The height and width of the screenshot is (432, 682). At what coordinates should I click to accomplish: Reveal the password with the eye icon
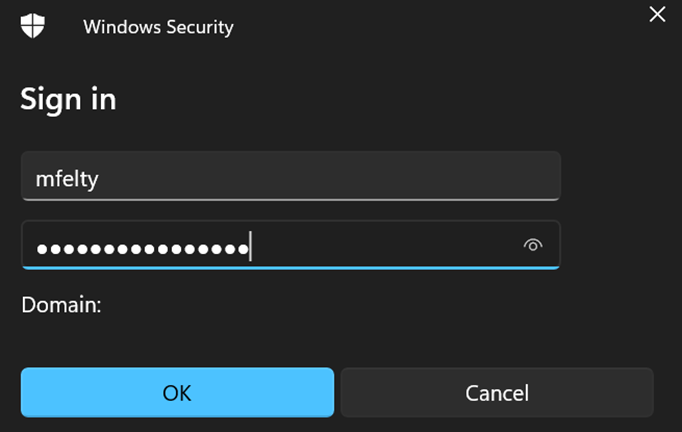pos(533,246)
